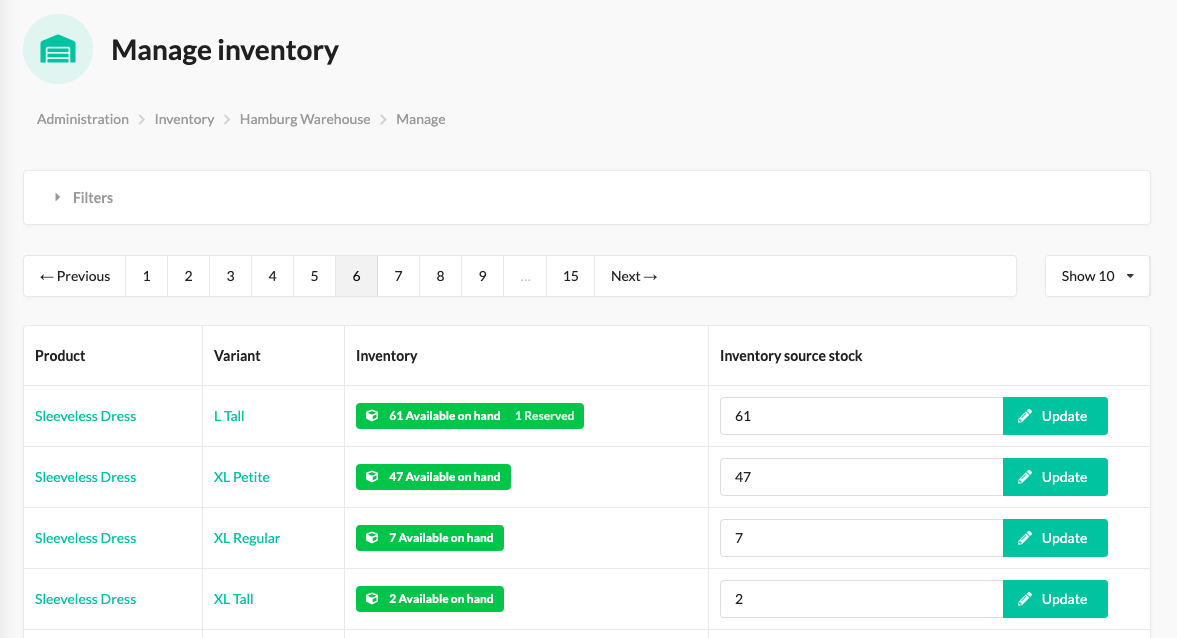Viewport: 1177px width, 638px height.
Task: Click pencil icon in XL Petite Update button
Action: pyautogui.click(x=1025, y=477)
